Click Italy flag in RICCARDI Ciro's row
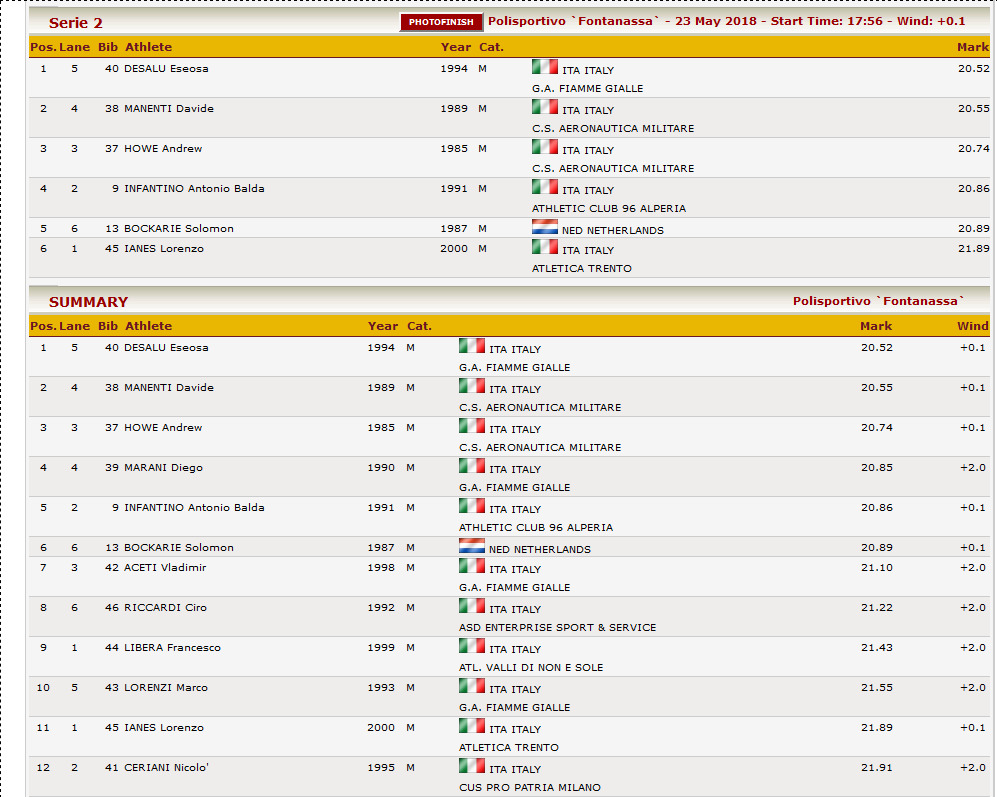This screenshot has height=797, width=997. coord(471,606)
